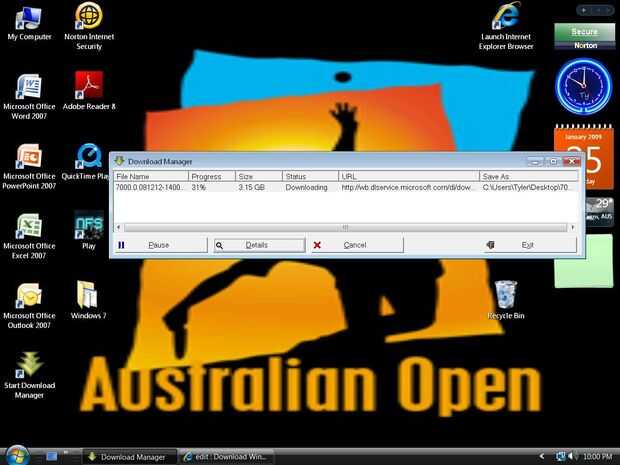Click the 31% progress cell

click(x=212, y=187)
